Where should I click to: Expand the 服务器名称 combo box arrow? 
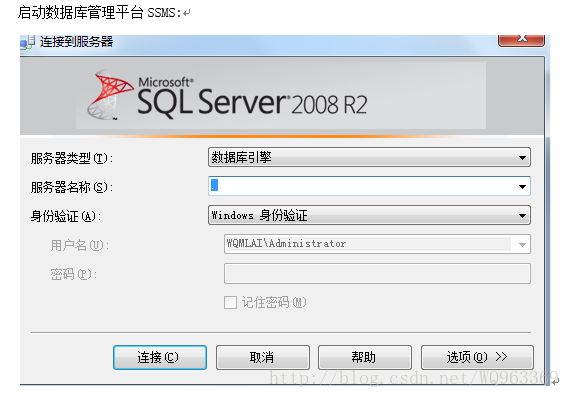click(522, 186)
